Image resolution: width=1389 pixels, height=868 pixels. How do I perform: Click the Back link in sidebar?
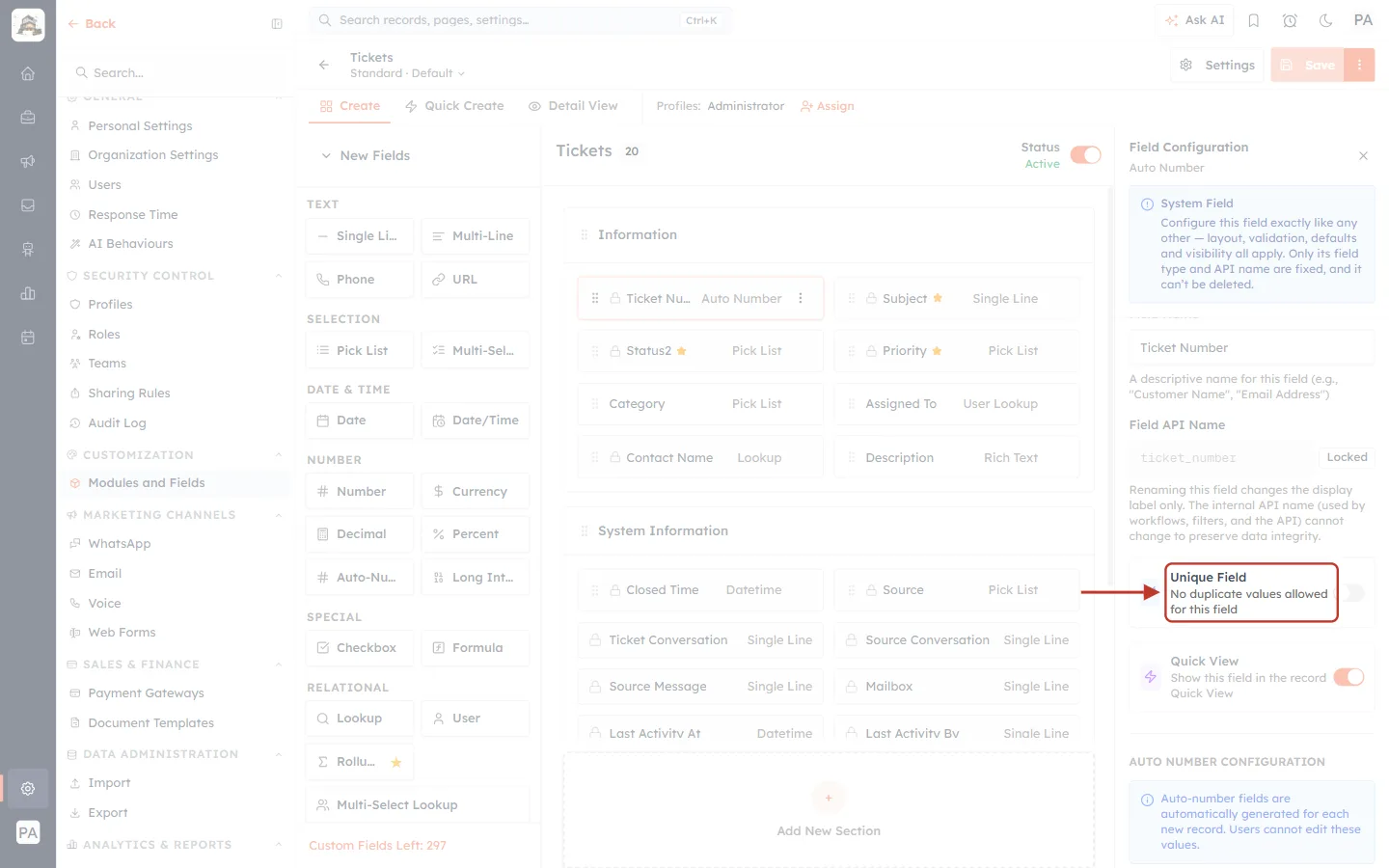point(92,24)
